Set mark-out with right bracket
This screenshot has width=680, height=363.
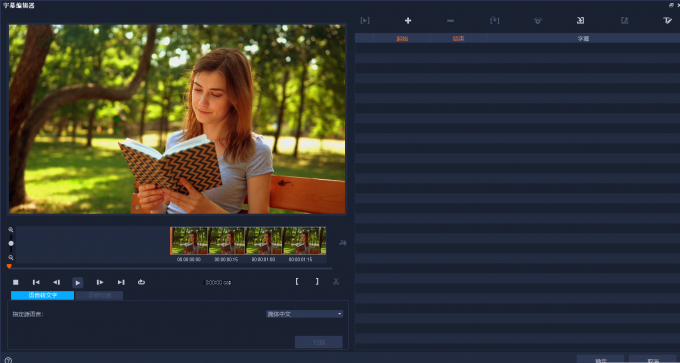tap(317, 281)
